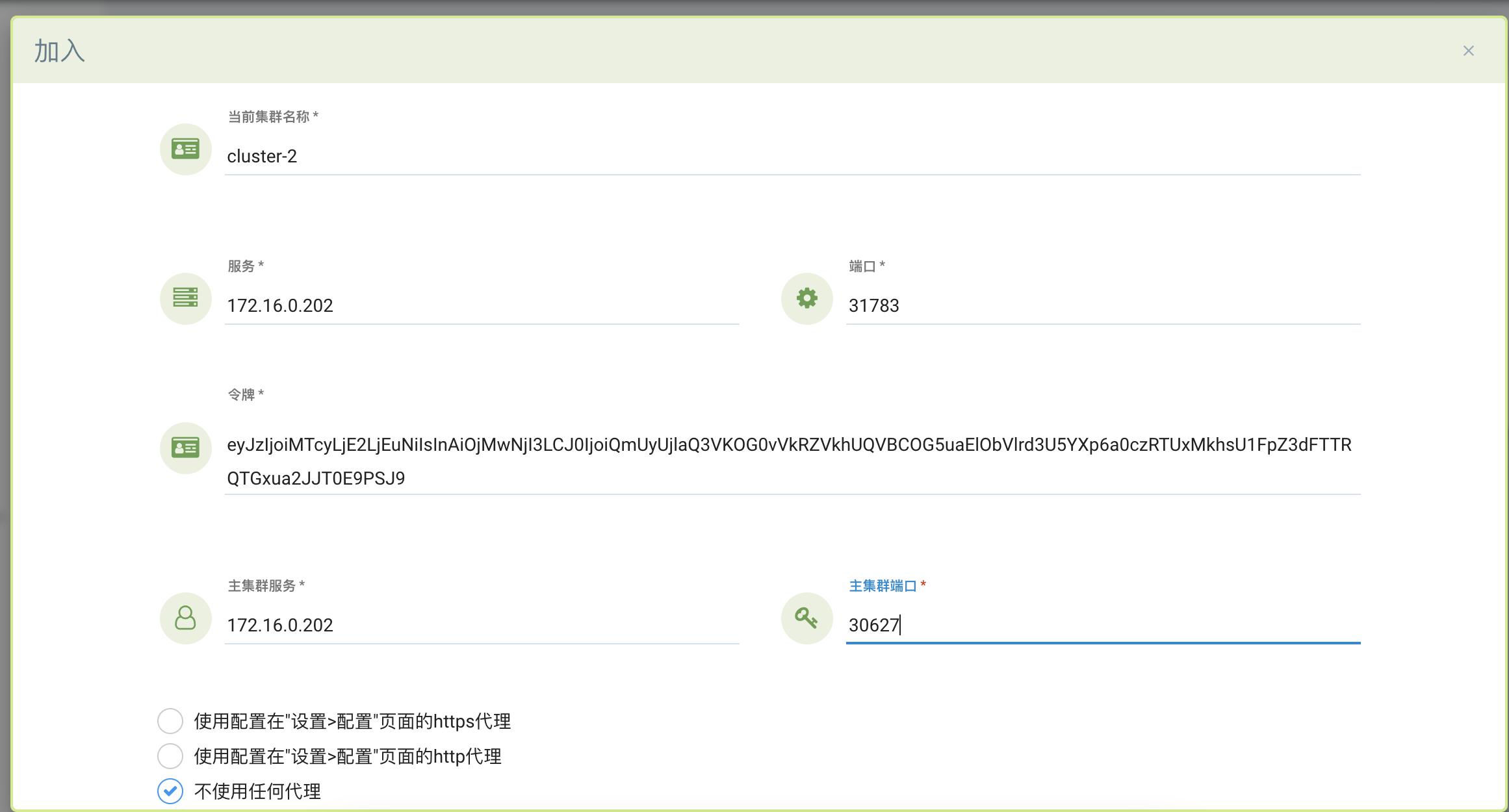Click the key icon beside the master cluster port (主集群端口) field
Screen dimensions: 1509x812
tap(806, 618)
